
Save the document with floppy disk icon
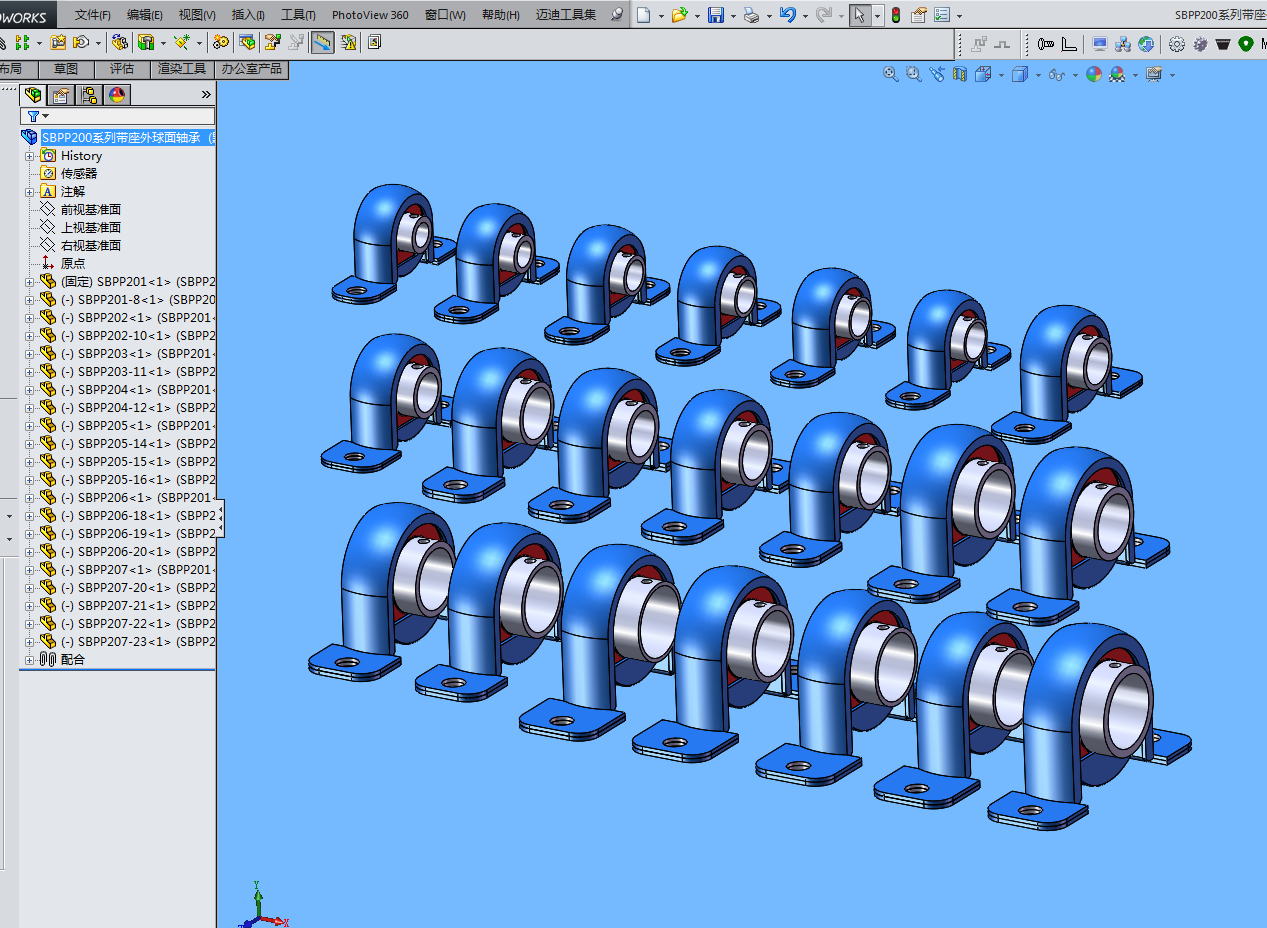click(x=715, y=15)
